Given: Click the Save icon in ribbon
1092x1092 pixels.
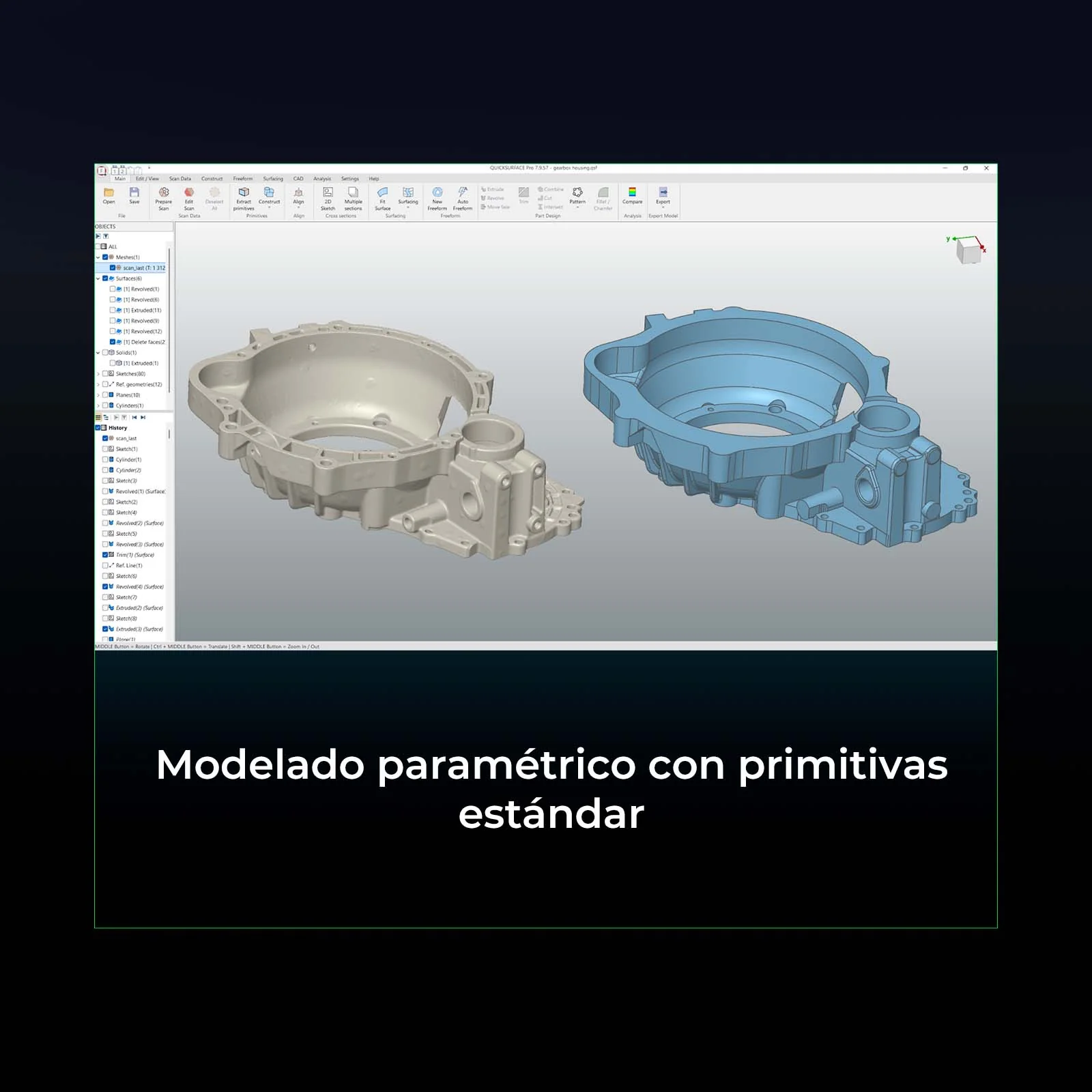Looking at the screenshot, I should (x=134, y=192).
